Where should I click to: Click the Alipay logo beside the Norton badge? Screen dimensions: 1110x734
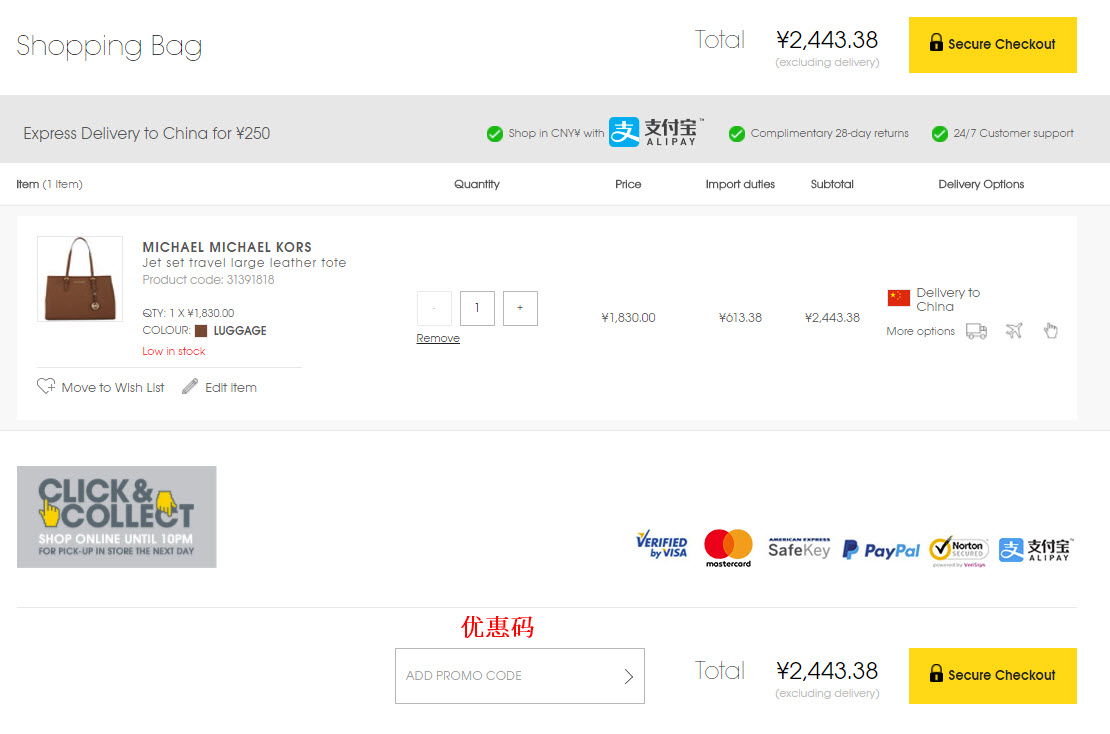(1036, 550)
